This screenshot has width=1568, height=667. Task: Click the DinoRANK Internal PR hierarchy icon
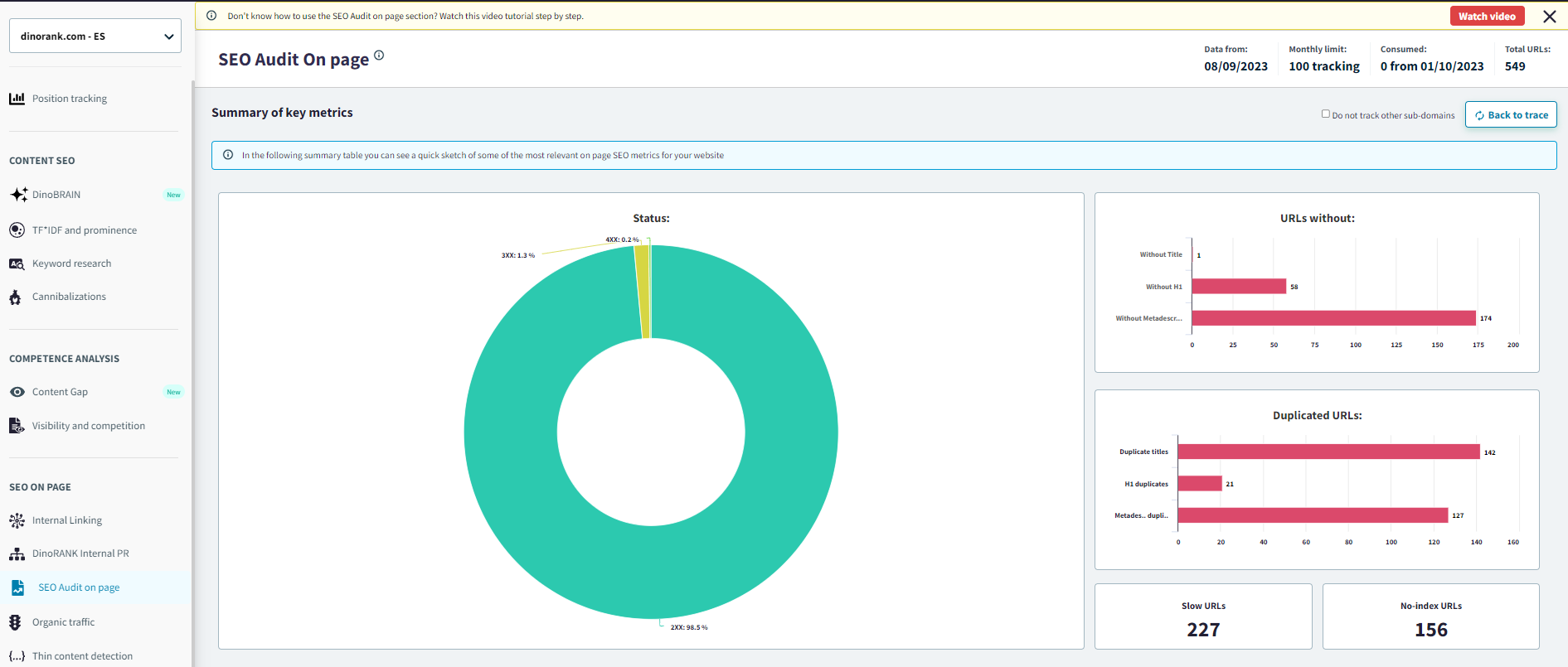(17, 553)
